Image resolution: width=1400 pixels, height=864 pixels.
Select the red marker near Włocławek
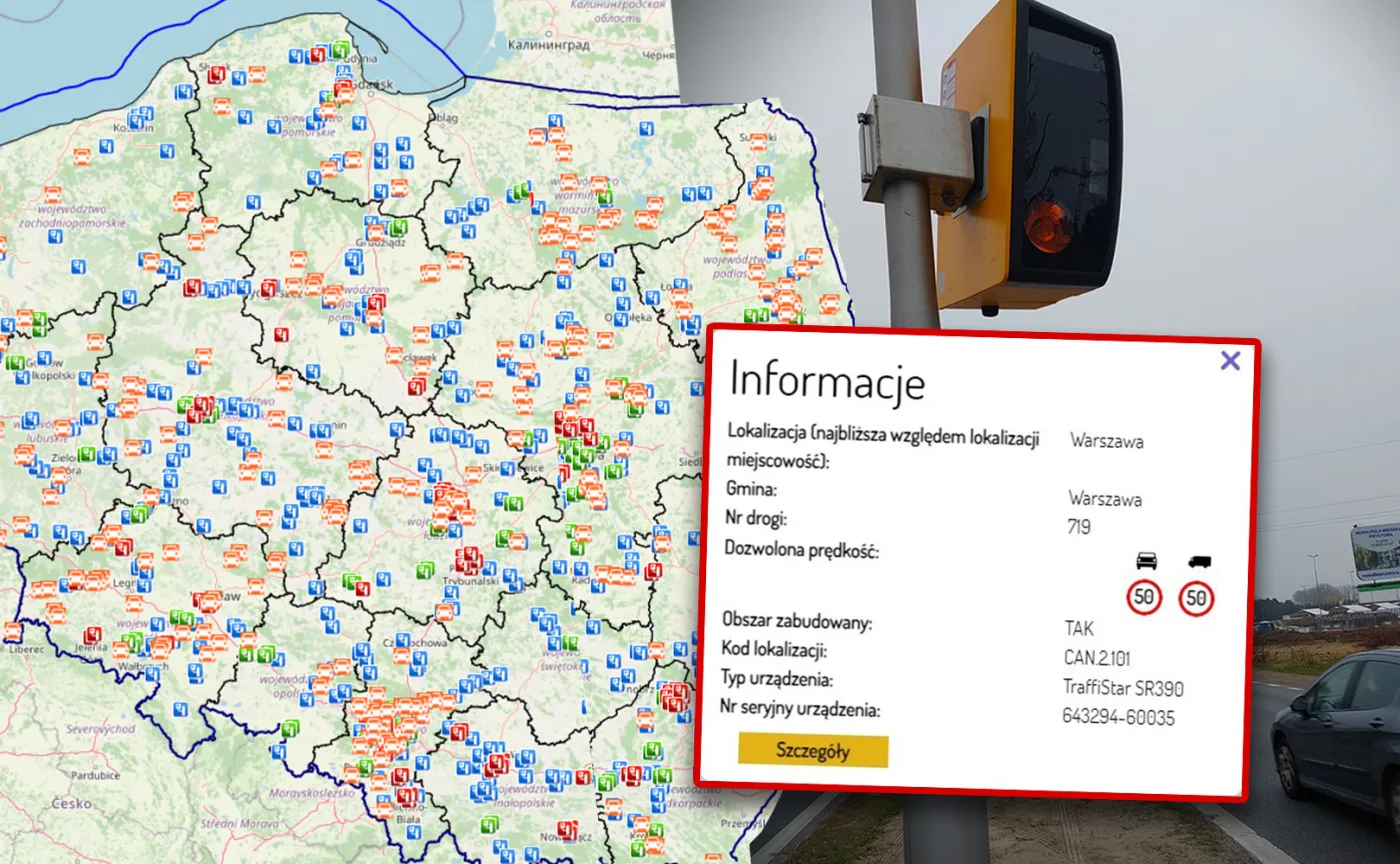pos(416,386)
